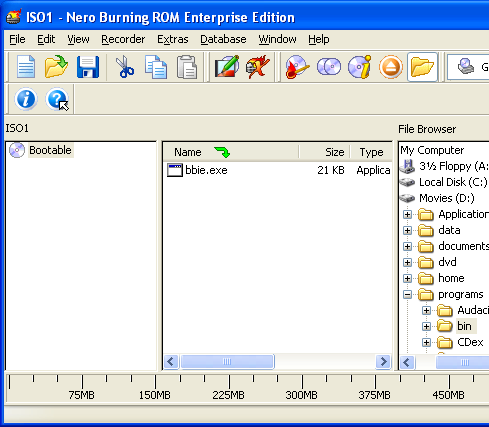
Task: Expand the CDex folder node
Action: pyautogui.click(x=426, y=342)
